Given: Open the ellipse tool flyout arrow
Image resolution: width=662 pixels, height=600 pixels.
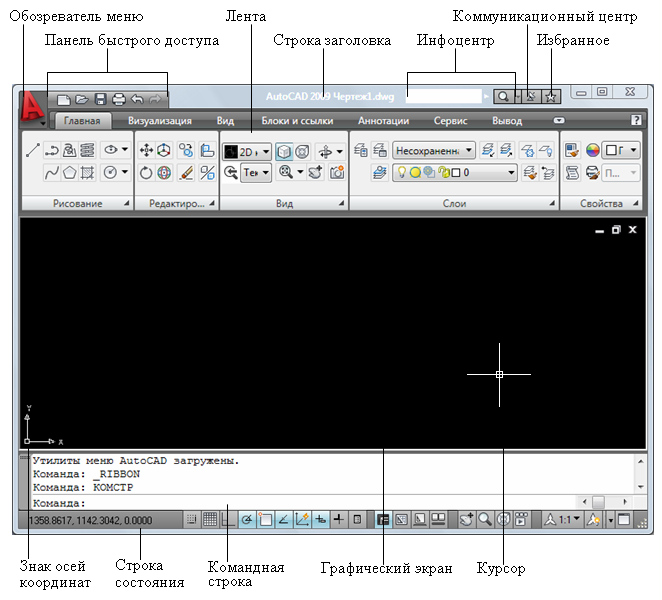Looking at the screenshot, I should click(x=125, y=149).
